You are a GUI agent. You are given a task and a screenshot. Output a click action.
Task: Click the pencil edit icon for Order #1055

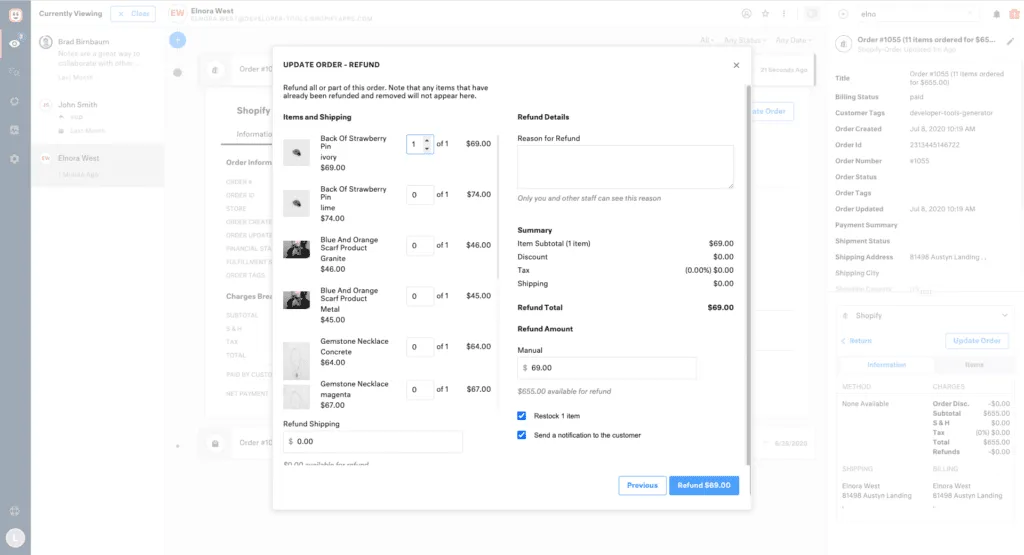[x=1010, y=42]
